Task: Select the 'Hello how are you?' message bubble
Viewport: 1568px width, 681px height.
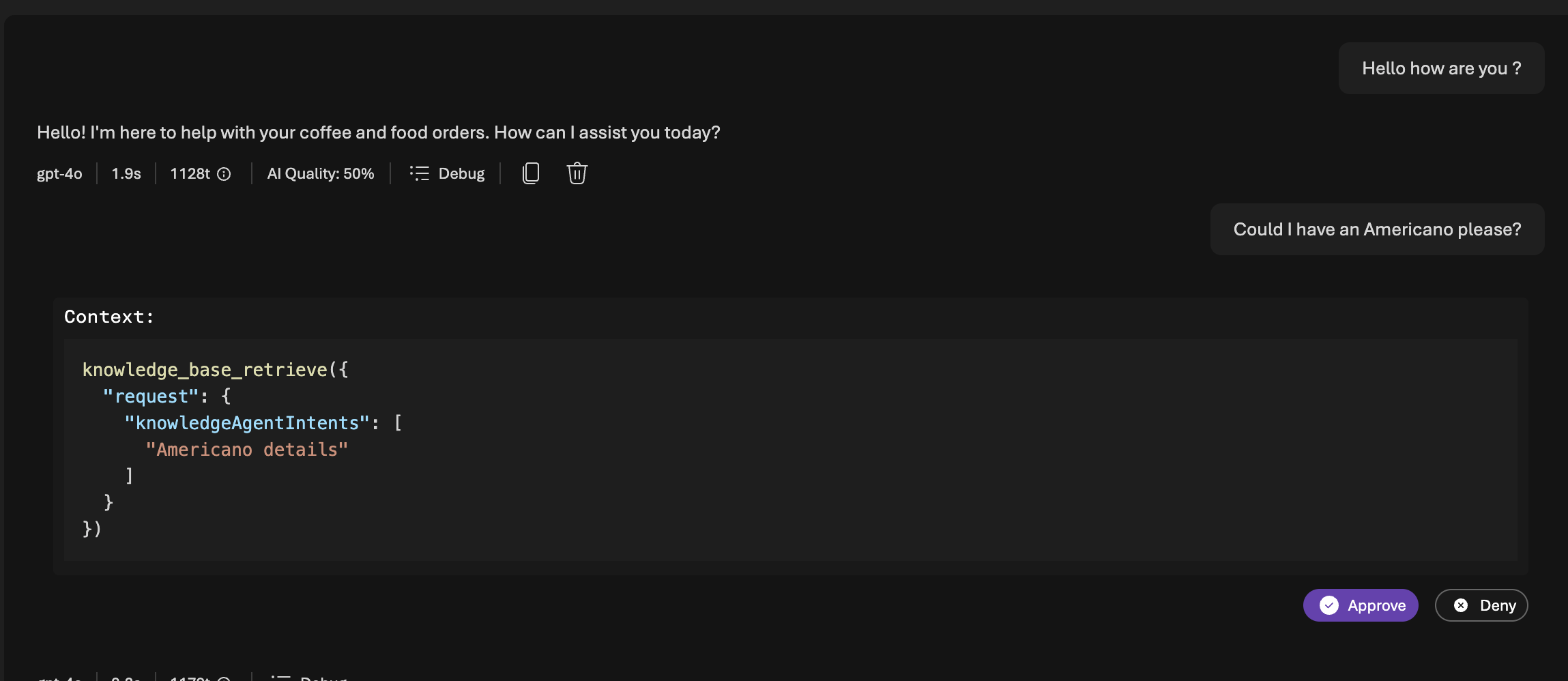Action: coord(1441,68)
